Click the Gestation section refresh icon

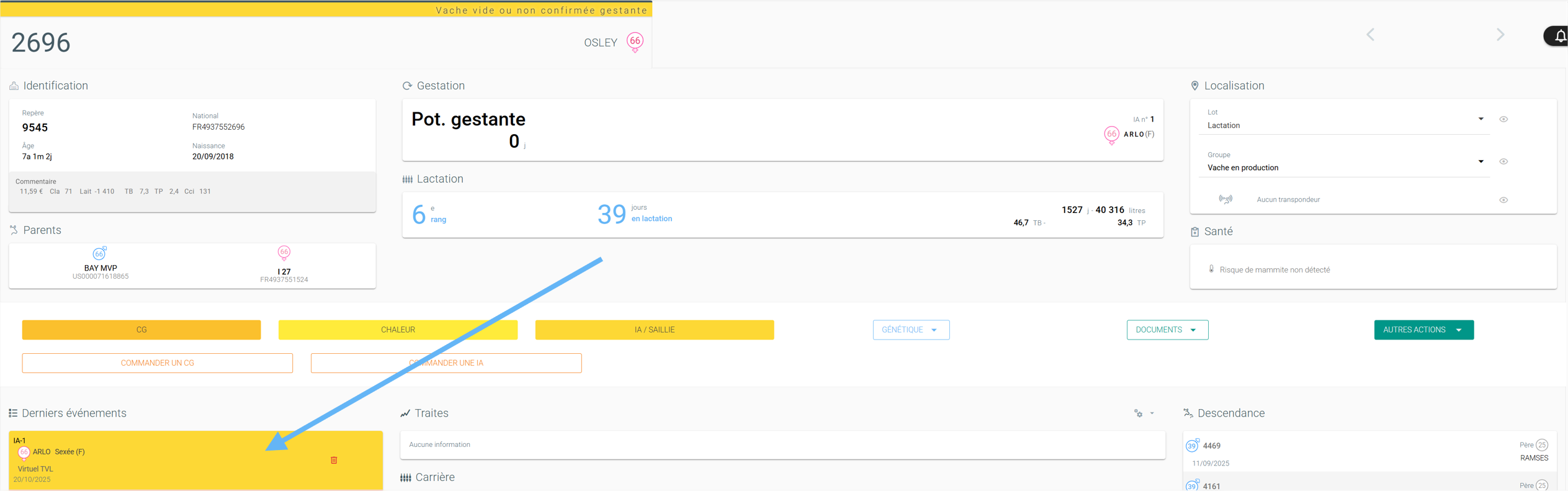click(407, 86)
